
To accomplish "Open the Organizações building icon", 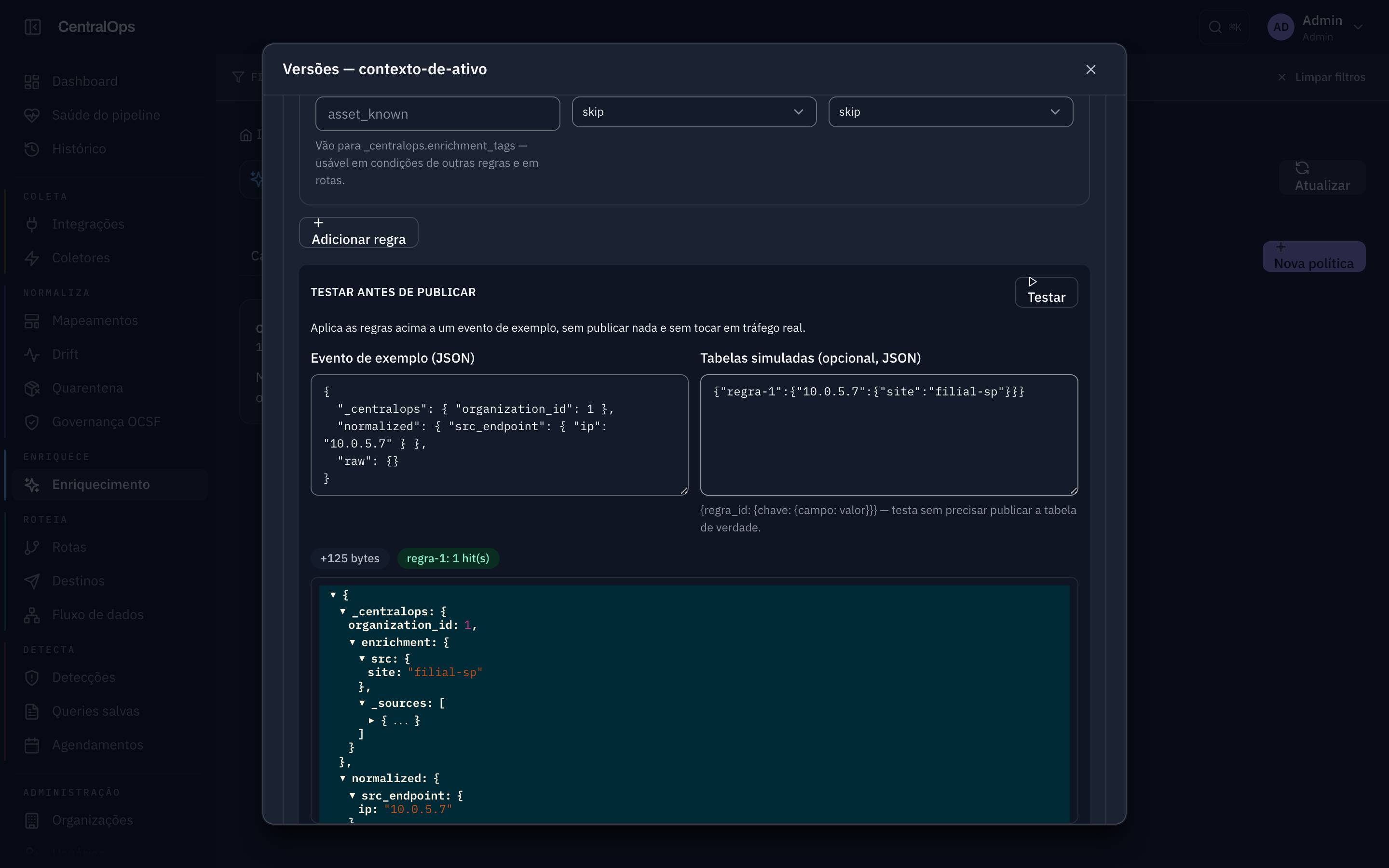I will [x=31, y=821].
